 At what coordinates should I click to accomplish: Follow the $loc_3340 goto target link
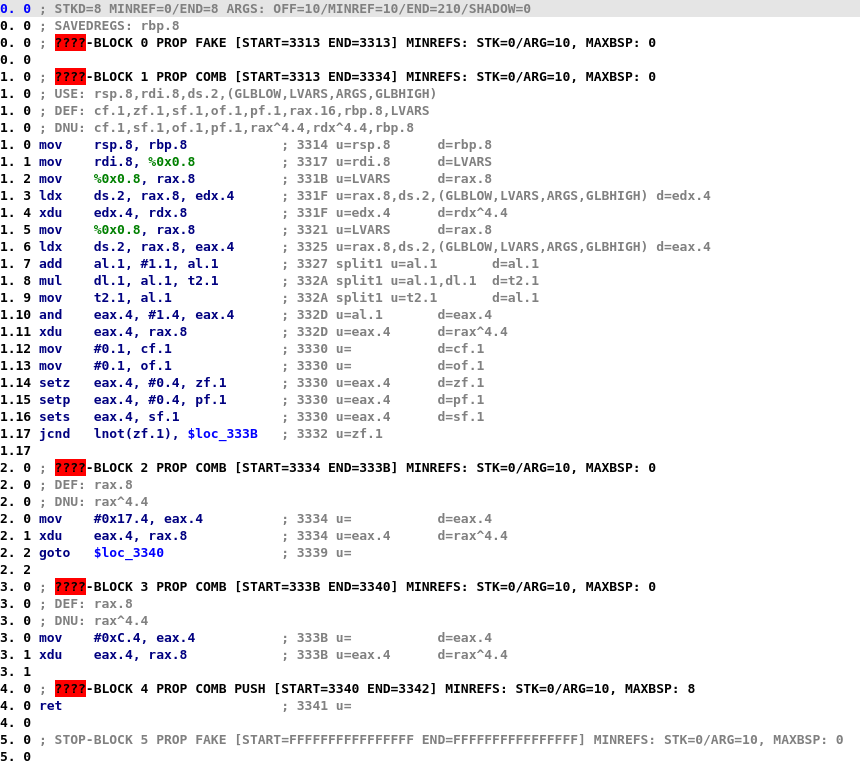(128, 552)
